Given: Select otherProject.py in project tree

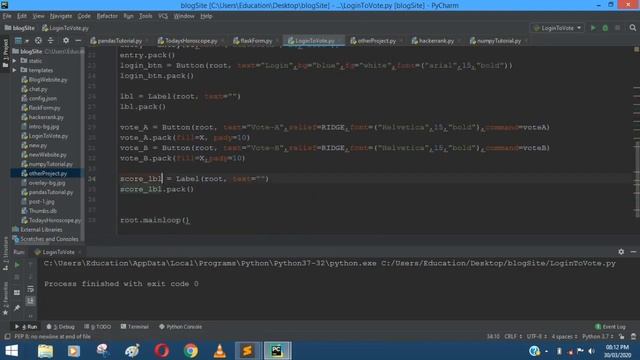Looking at the screenshot, I should click(x=44, y=173).
